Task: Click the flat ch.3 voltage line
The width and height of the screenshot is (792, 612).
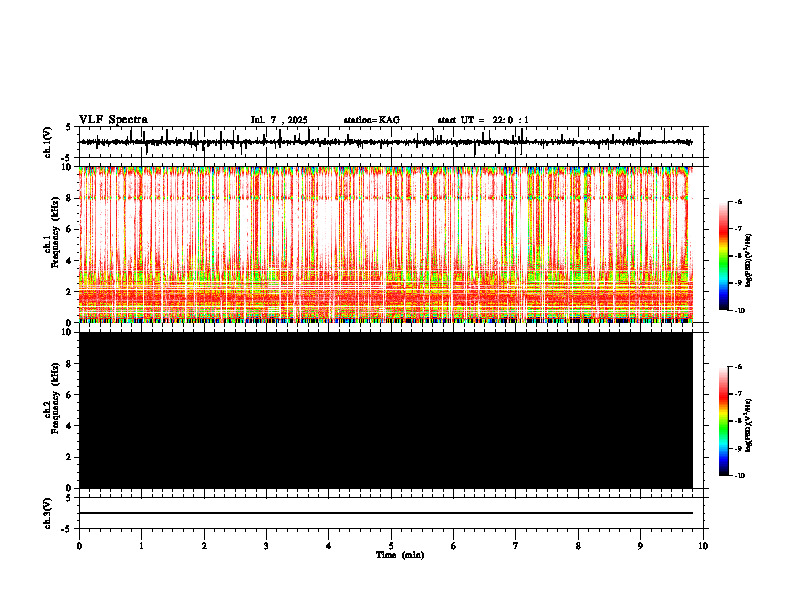Action: (x=386, y=513)
